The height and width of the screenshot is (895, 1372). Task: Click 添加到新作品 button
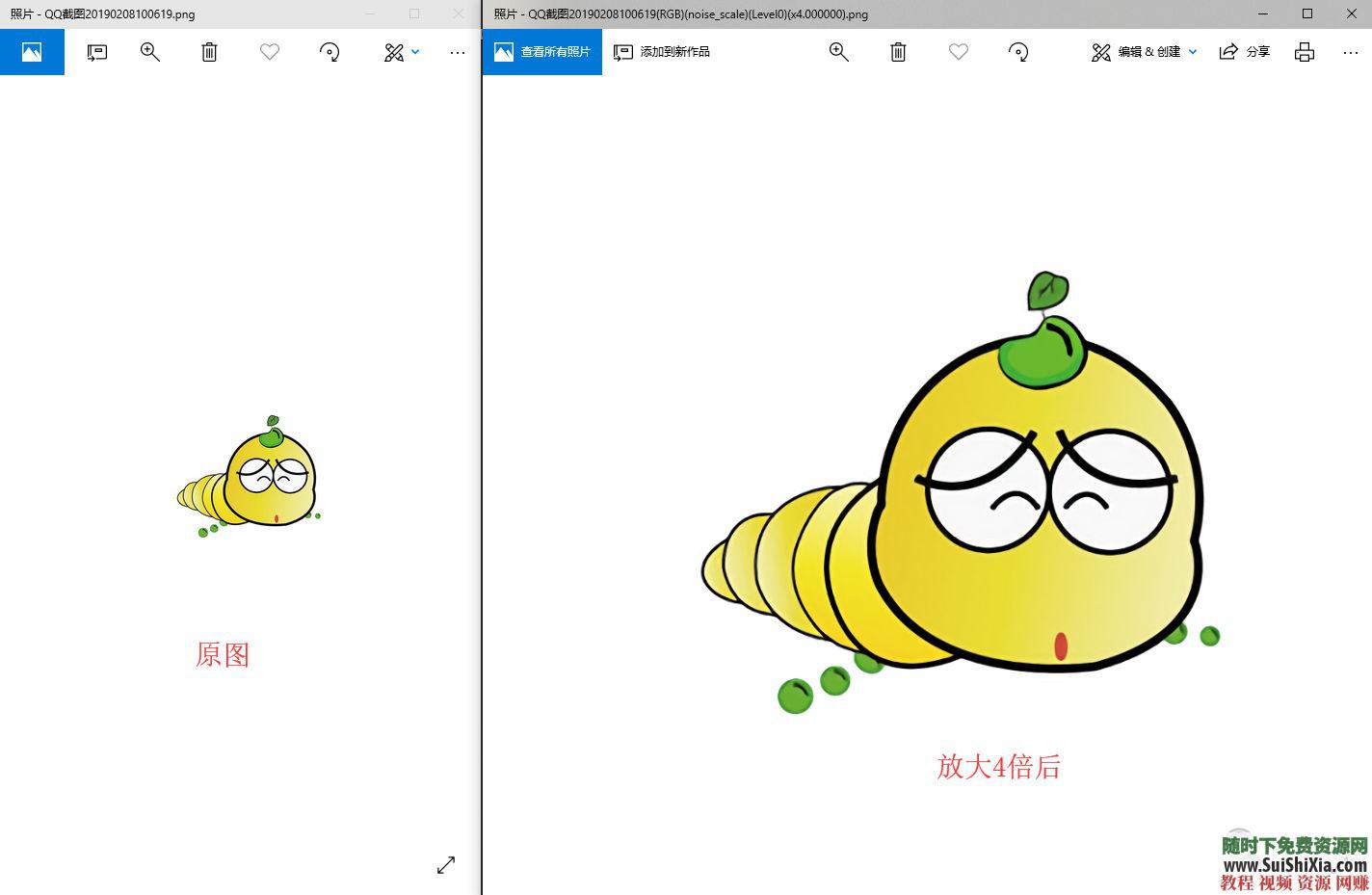tap(662, 52)
